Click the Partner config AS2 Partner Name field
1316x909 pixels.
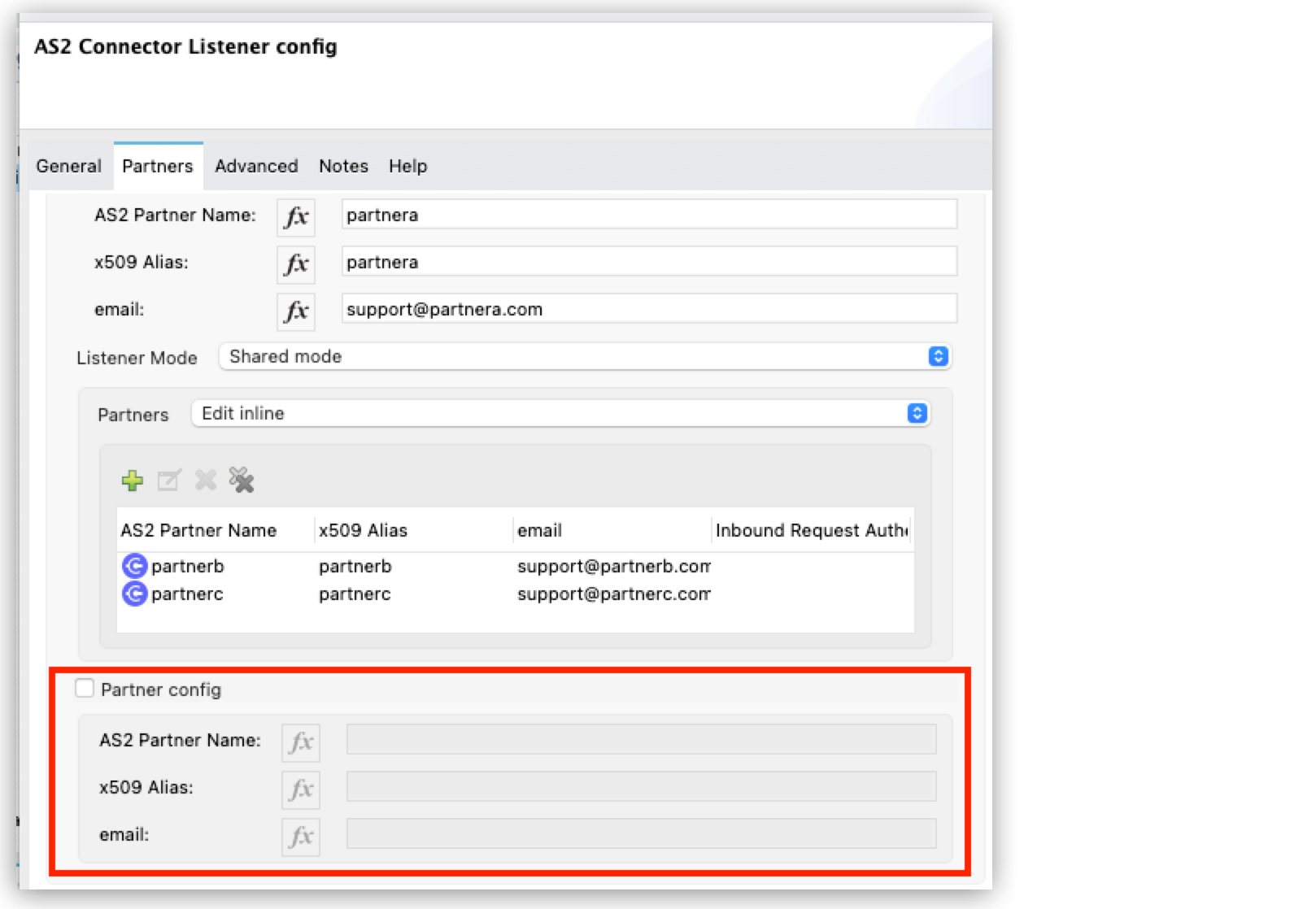[642, 740]
